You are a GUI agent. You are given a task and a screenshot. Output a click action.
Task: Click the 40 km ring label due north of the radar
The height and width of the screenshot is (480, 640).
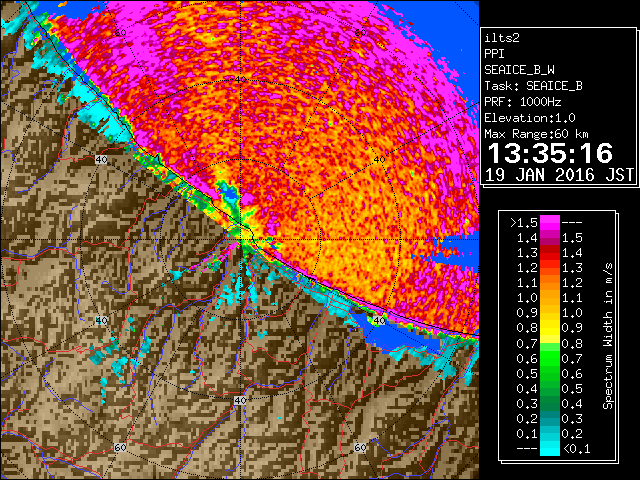tap(240, 80)
